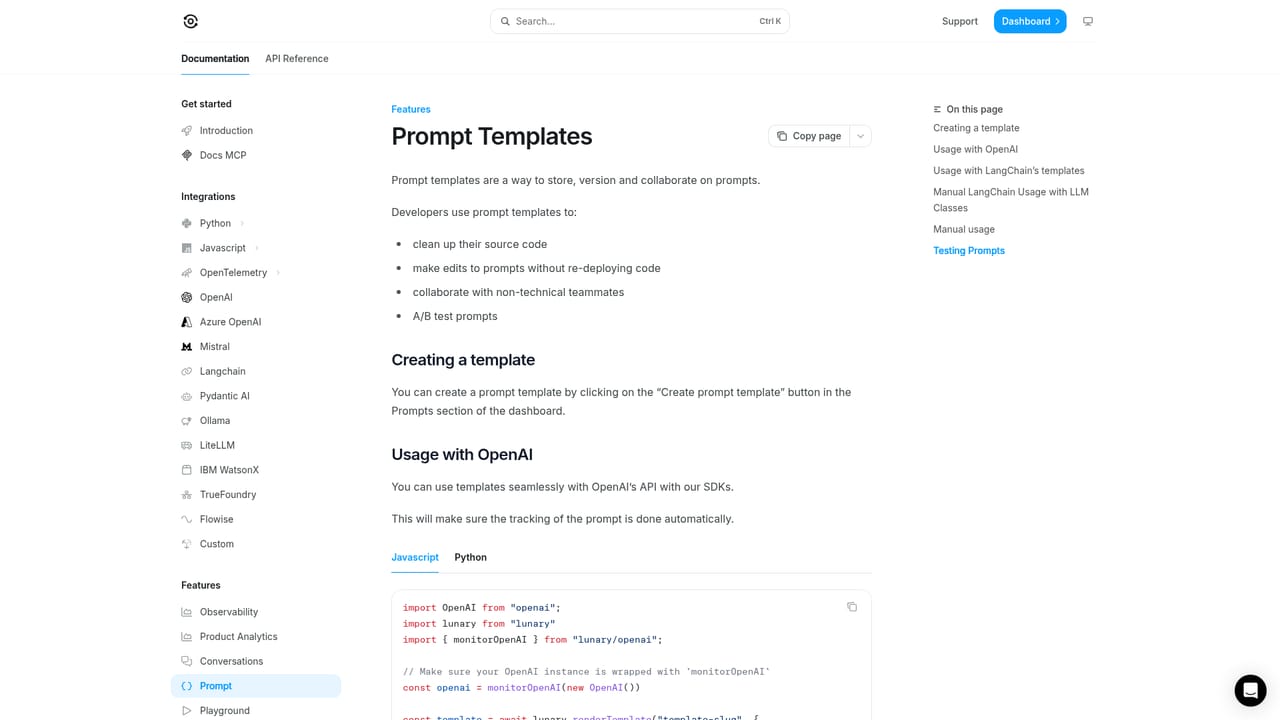Image resolution: width=1280 pixels, height=720 pixels.
Task: Open the Product Analytics page
Action: tap(256, 637)
